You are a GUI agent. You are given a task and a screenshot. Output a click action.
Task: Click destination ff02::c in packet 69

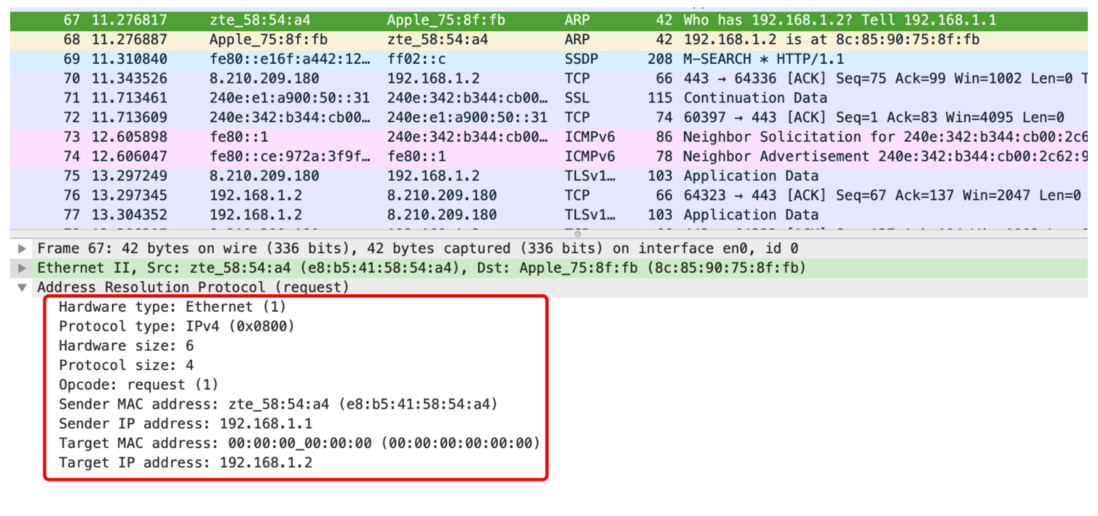417,60
